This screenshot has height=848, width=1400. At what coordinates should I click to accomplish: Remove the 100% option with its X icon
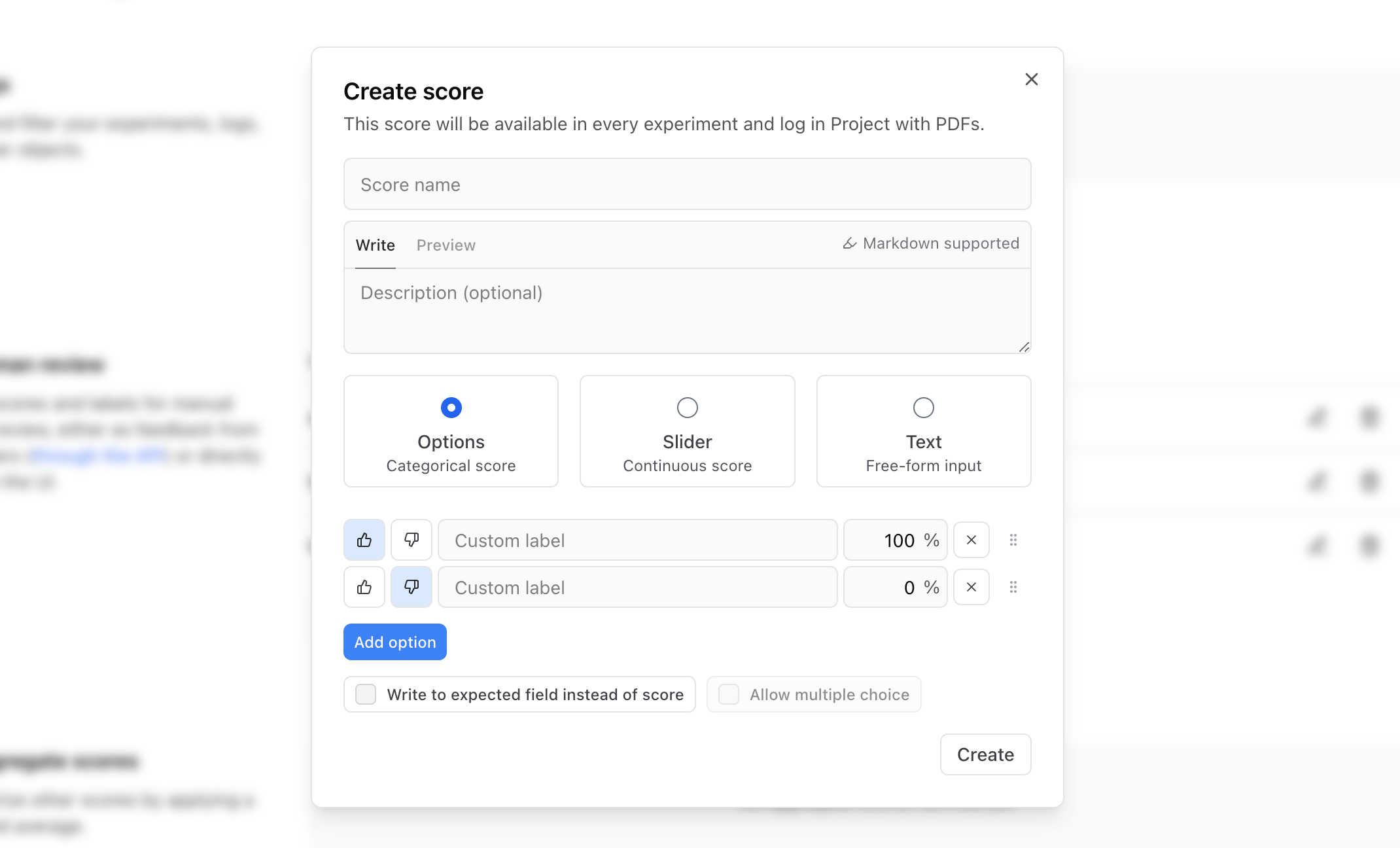click(x=971, y=540)
